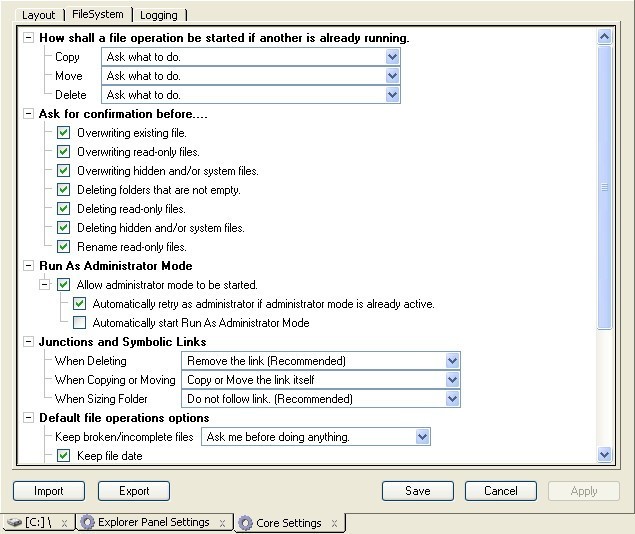Toggle Deleting hidden and/or system files checkbox
This screenshot has width=635, height=534.
[x=63, y=228]
